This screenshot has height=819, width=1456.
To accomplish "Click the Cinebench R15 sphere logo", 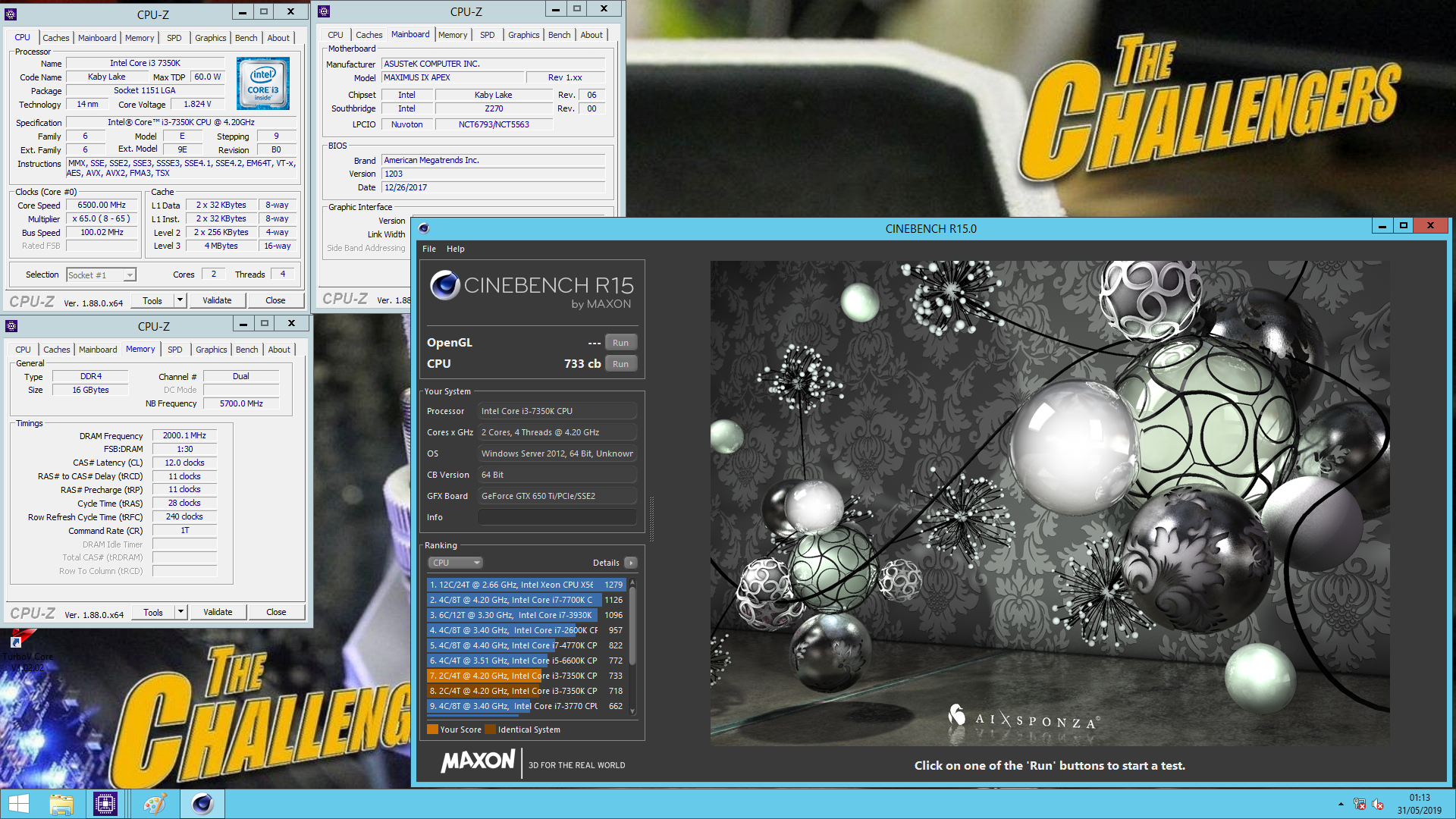I will [444, 286].
